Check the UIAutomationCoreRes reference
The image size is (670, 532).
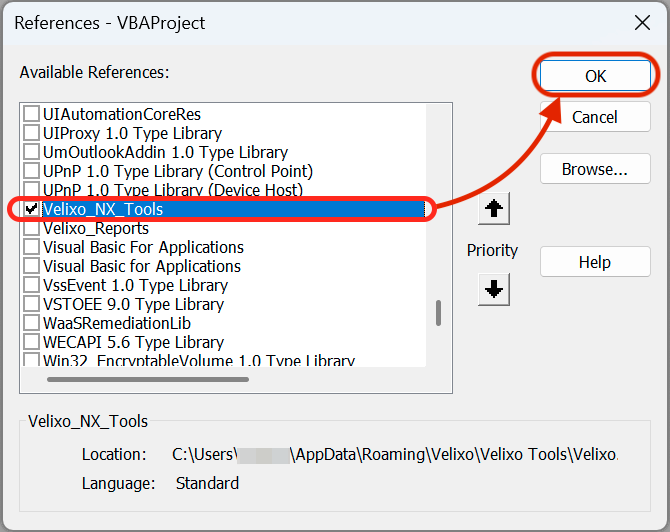[32, 114]
